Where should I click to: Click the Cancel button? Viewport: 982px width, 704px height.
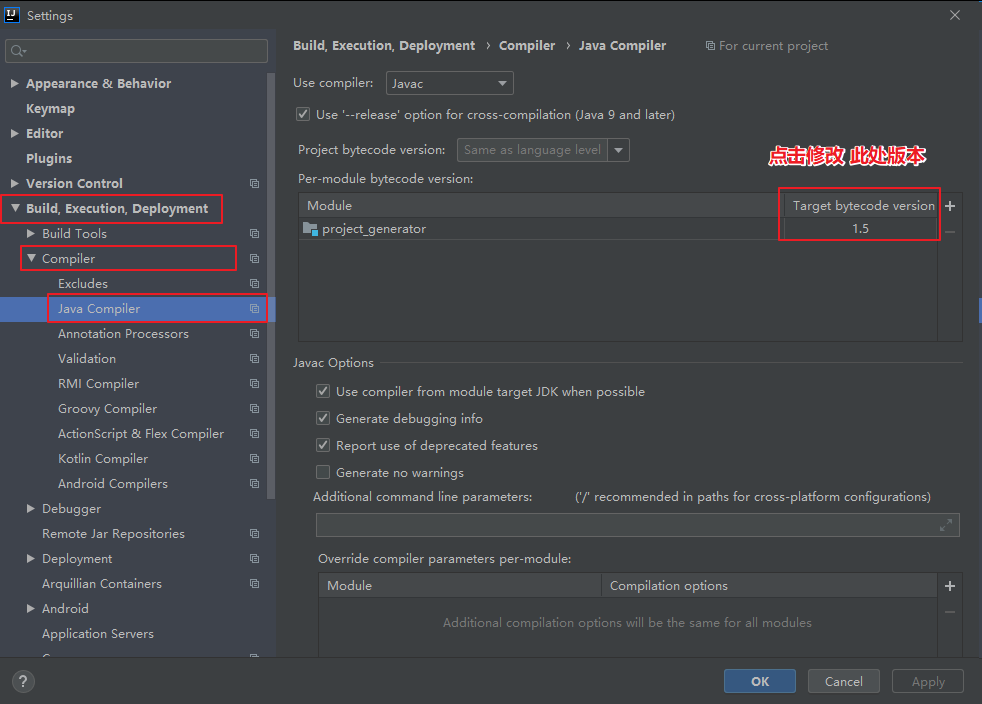coord(843,681)
